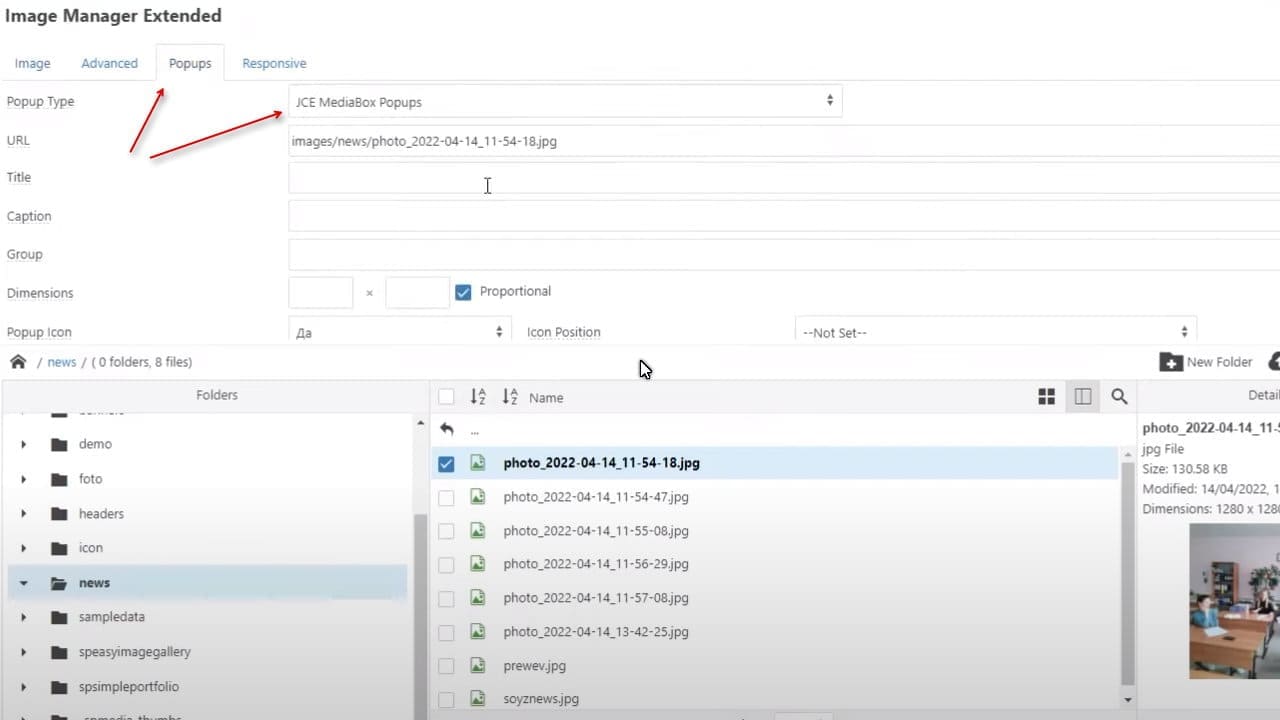Open the Popup Type dropdown
Viewport: 1280px width, 720px height.
point(565,101)
